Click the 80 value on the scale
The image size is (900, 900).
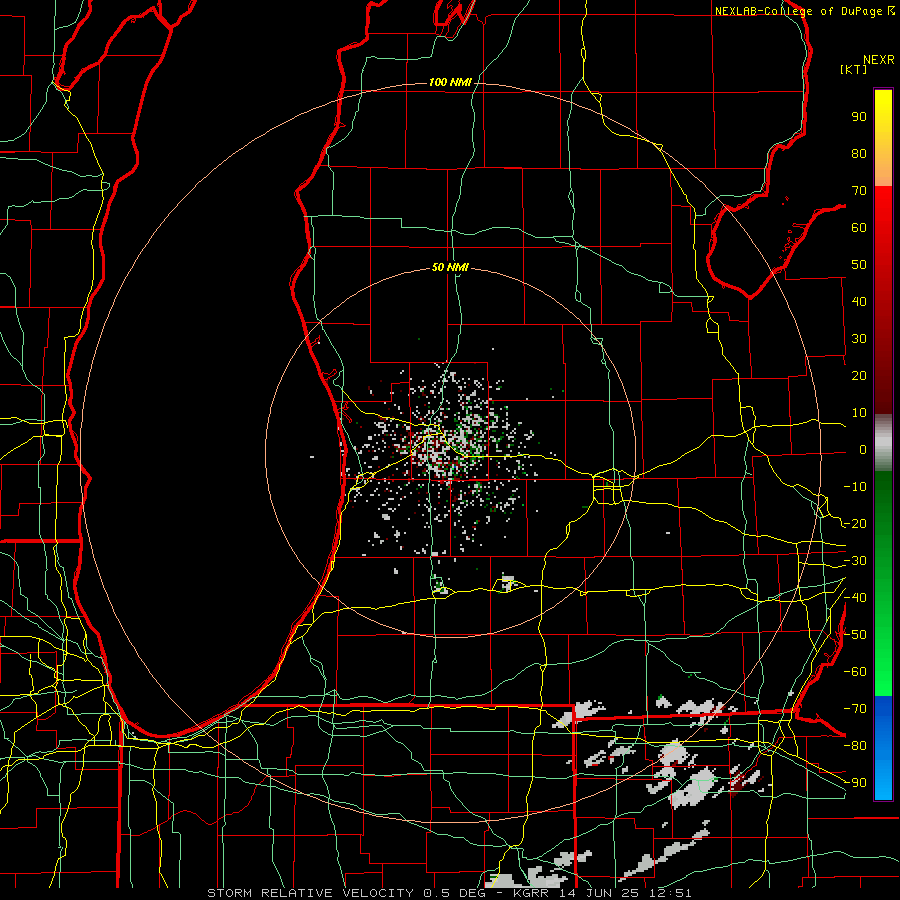click(x=859, y=154)
